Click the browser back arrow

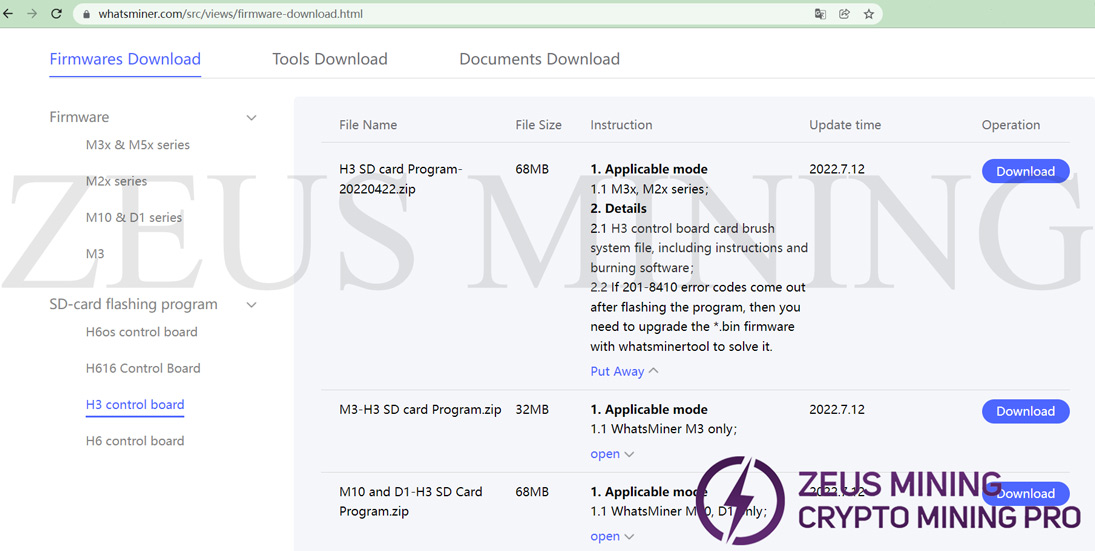click(9, 14)
